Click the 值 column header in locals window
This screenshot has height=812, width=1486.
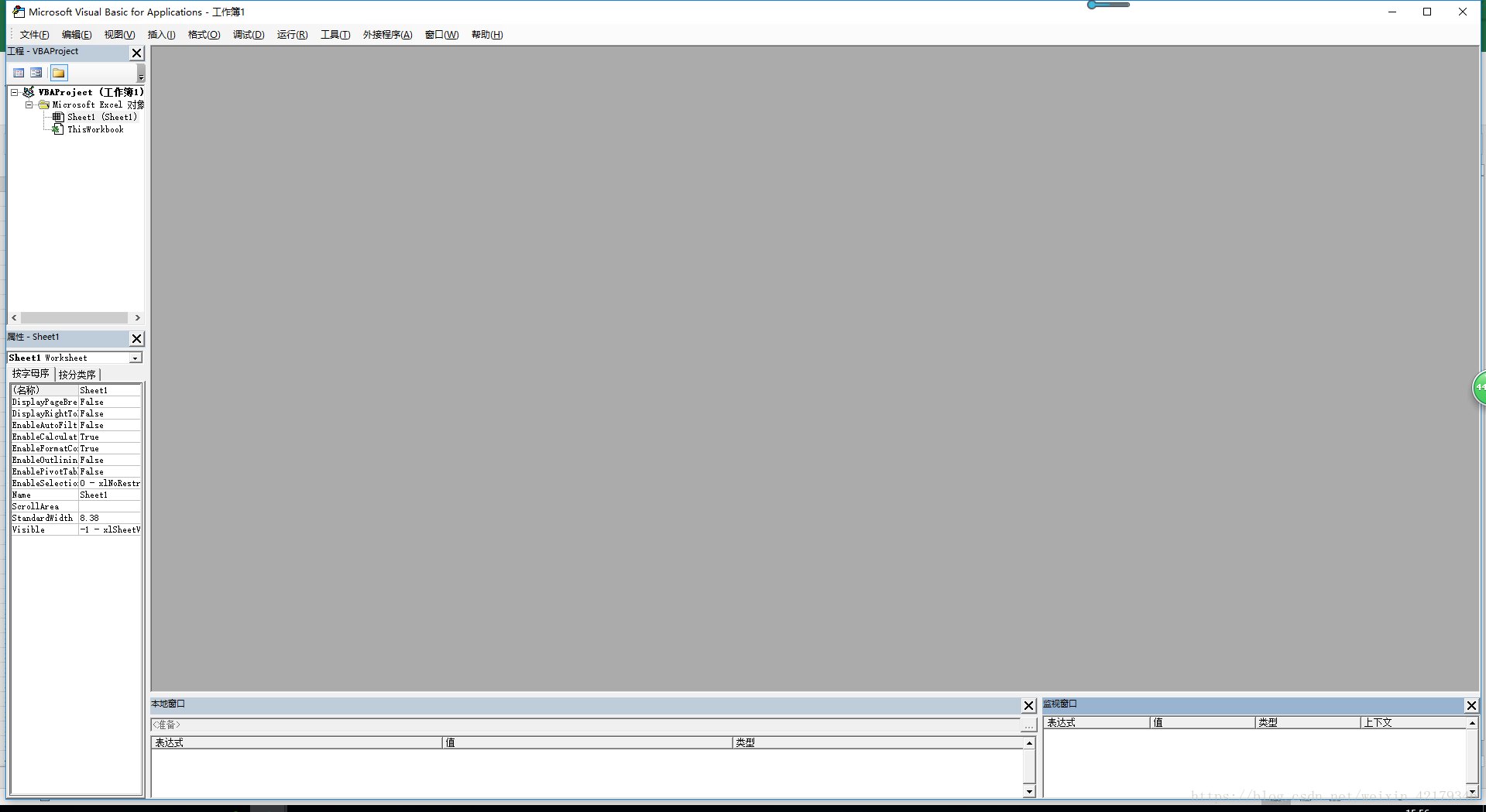point(588,742)
